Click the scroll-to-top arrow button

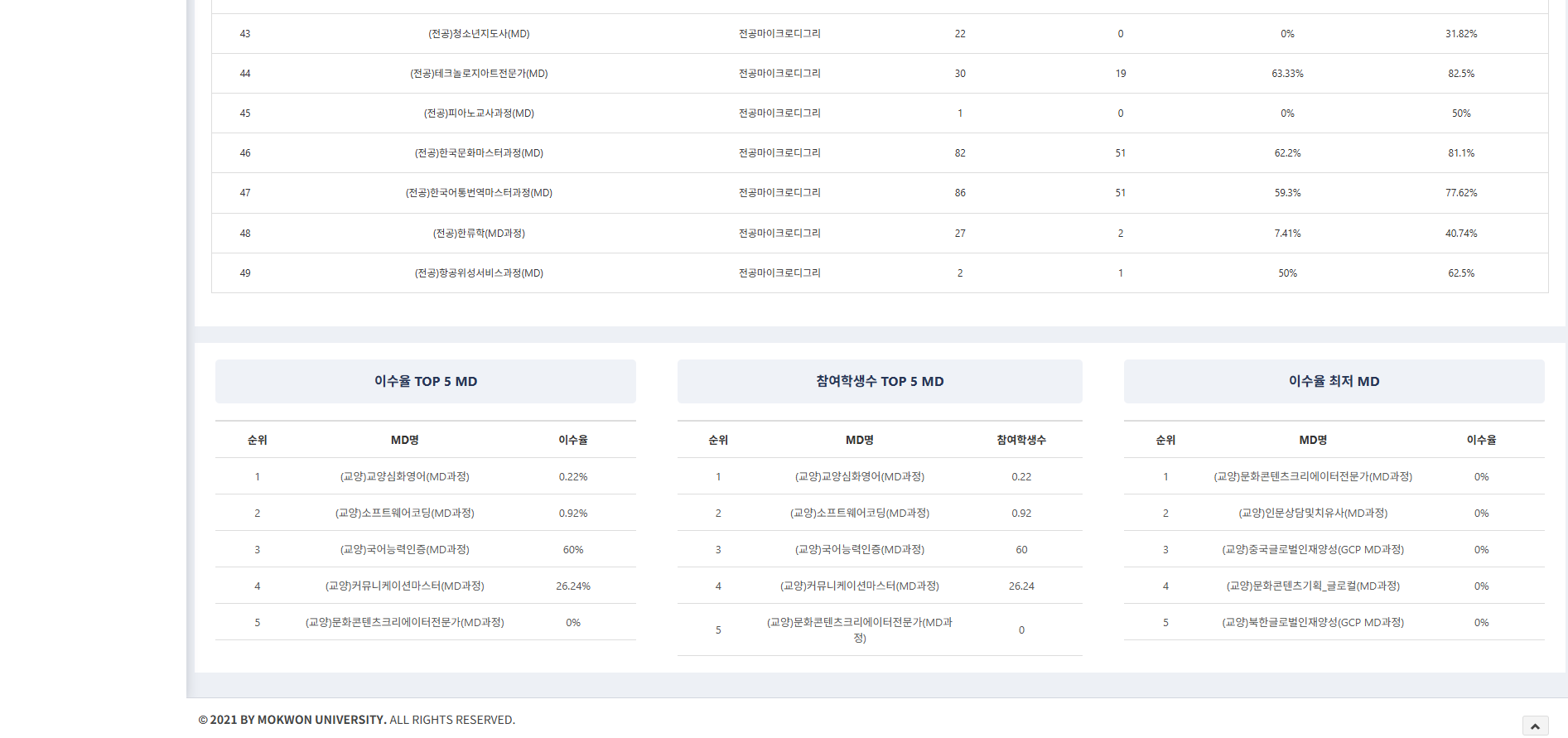coord(1534,726)
